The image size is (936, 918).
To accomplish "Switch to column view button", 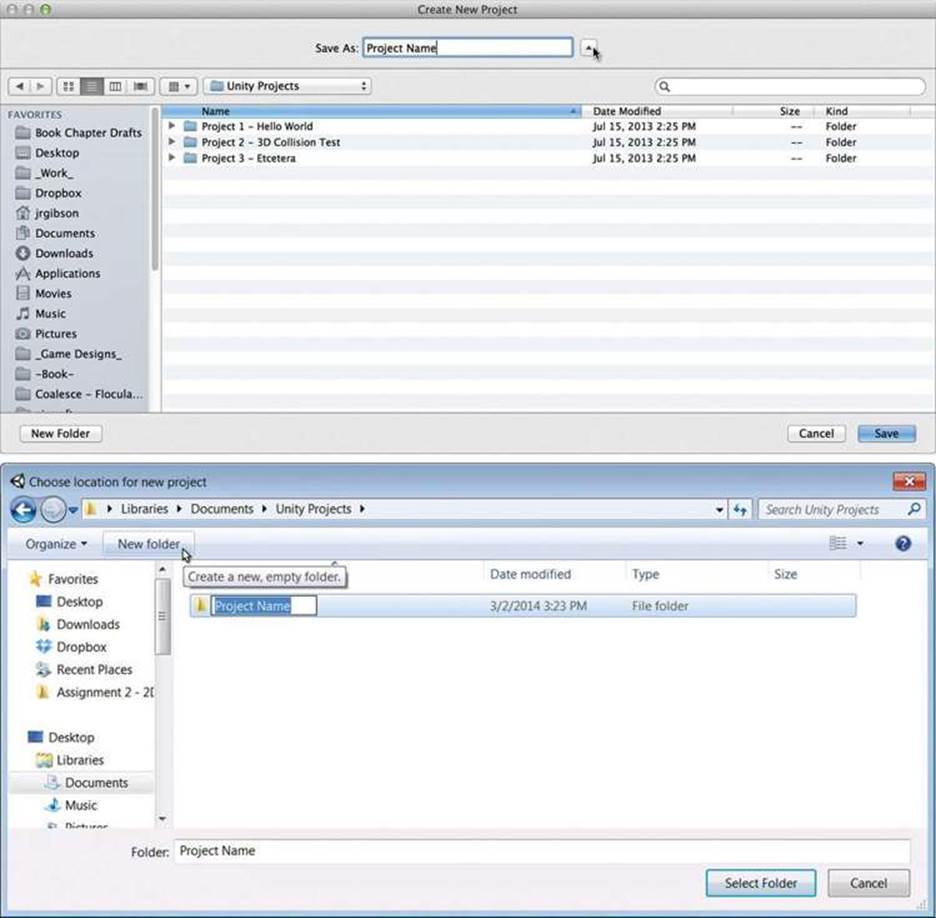I will click(115, 87).
